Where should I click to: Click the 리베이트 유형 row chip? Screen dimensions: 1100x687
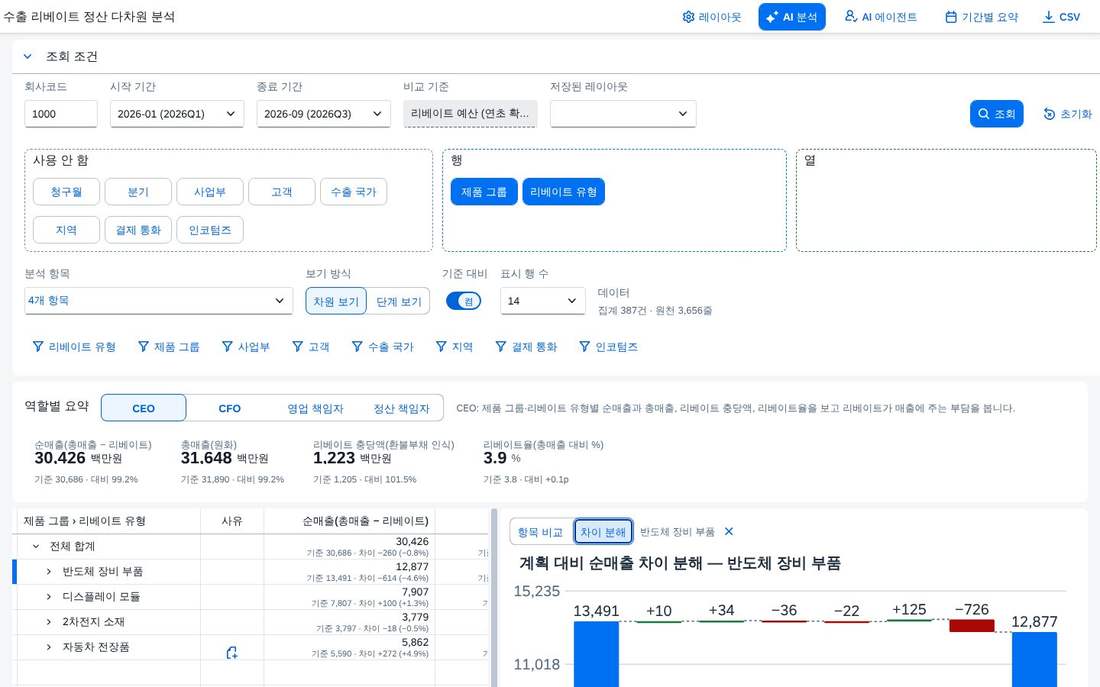[x=563, y=192]
